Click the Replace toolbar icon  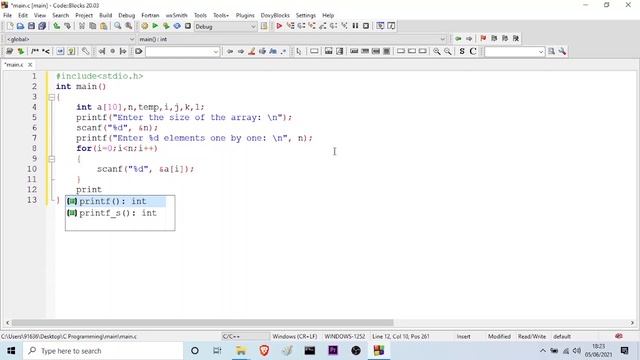129,26
